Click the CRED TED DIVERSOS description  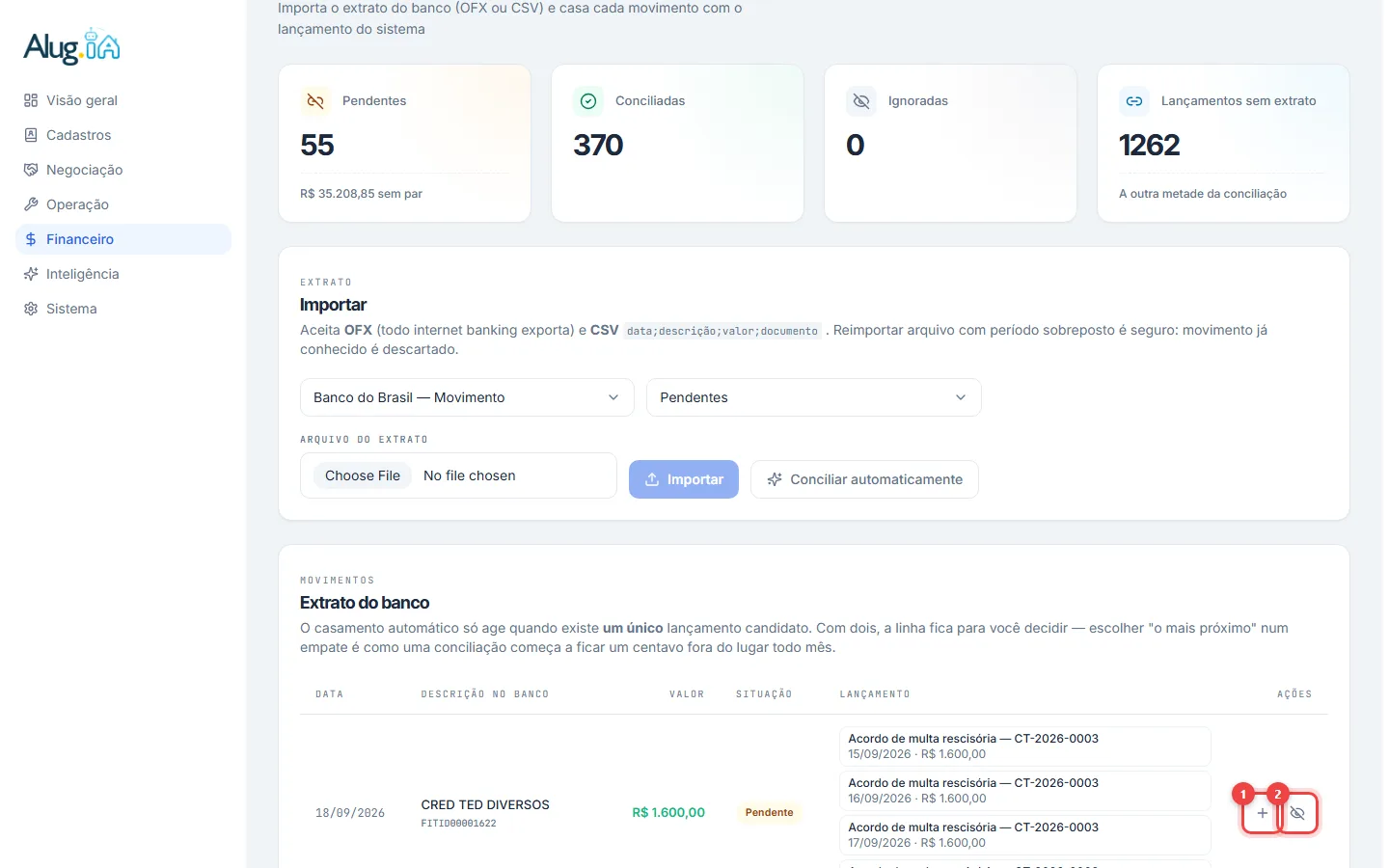point(485,804)
